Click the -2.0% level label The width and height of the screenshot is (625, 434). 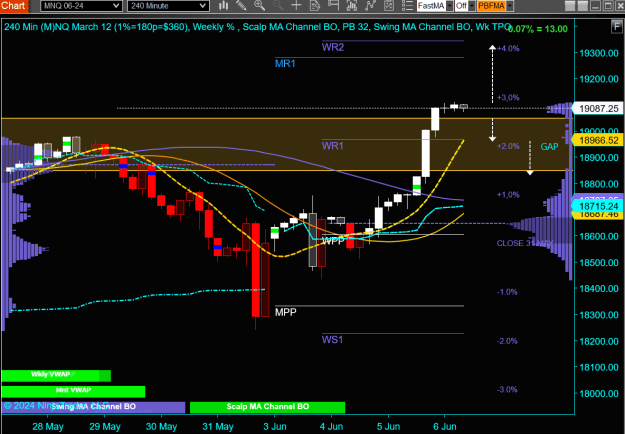(507, 341)
